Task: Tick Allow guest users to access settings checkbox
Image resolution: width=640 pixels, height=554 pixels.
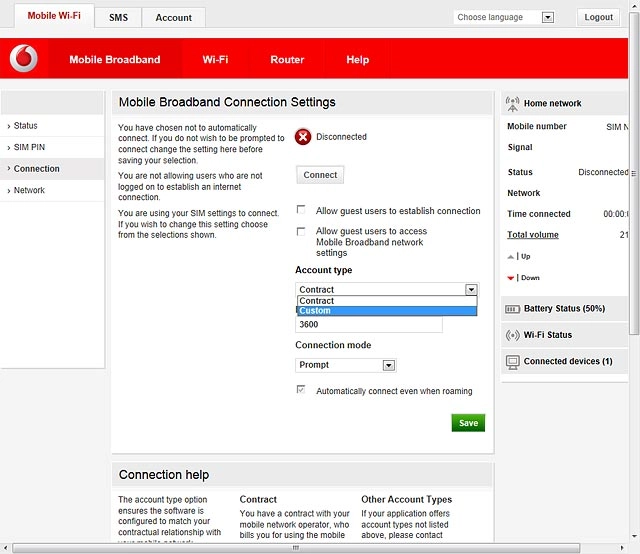Action: [301, 231]
